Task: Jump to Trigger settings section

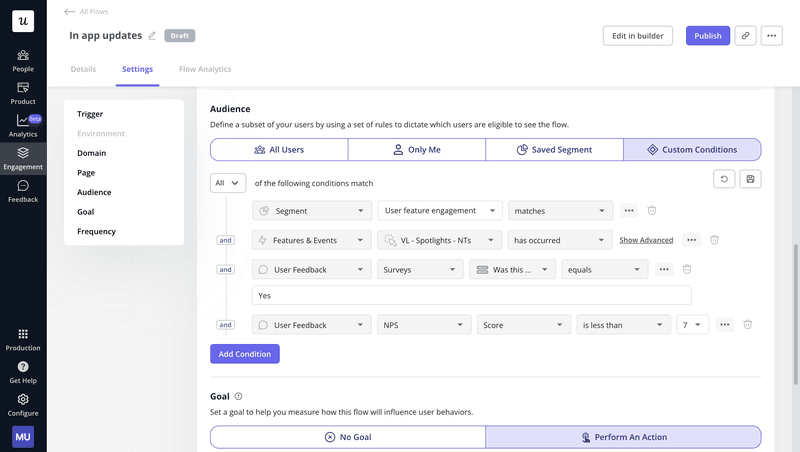Action: tap(90, 114)
